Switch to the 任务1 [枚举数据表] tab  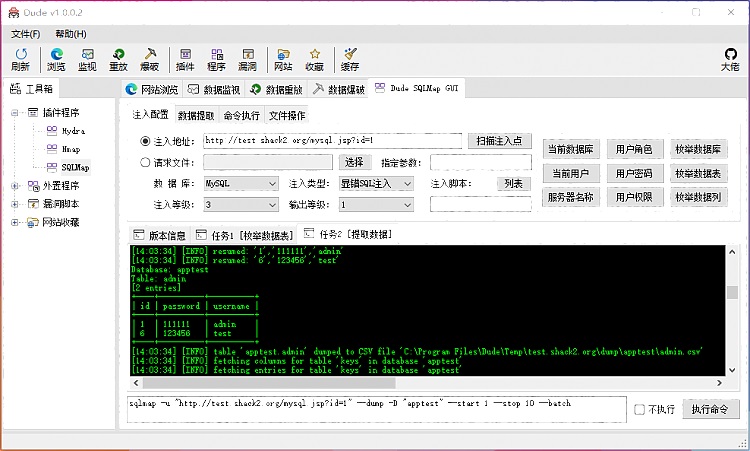(244, 235)
